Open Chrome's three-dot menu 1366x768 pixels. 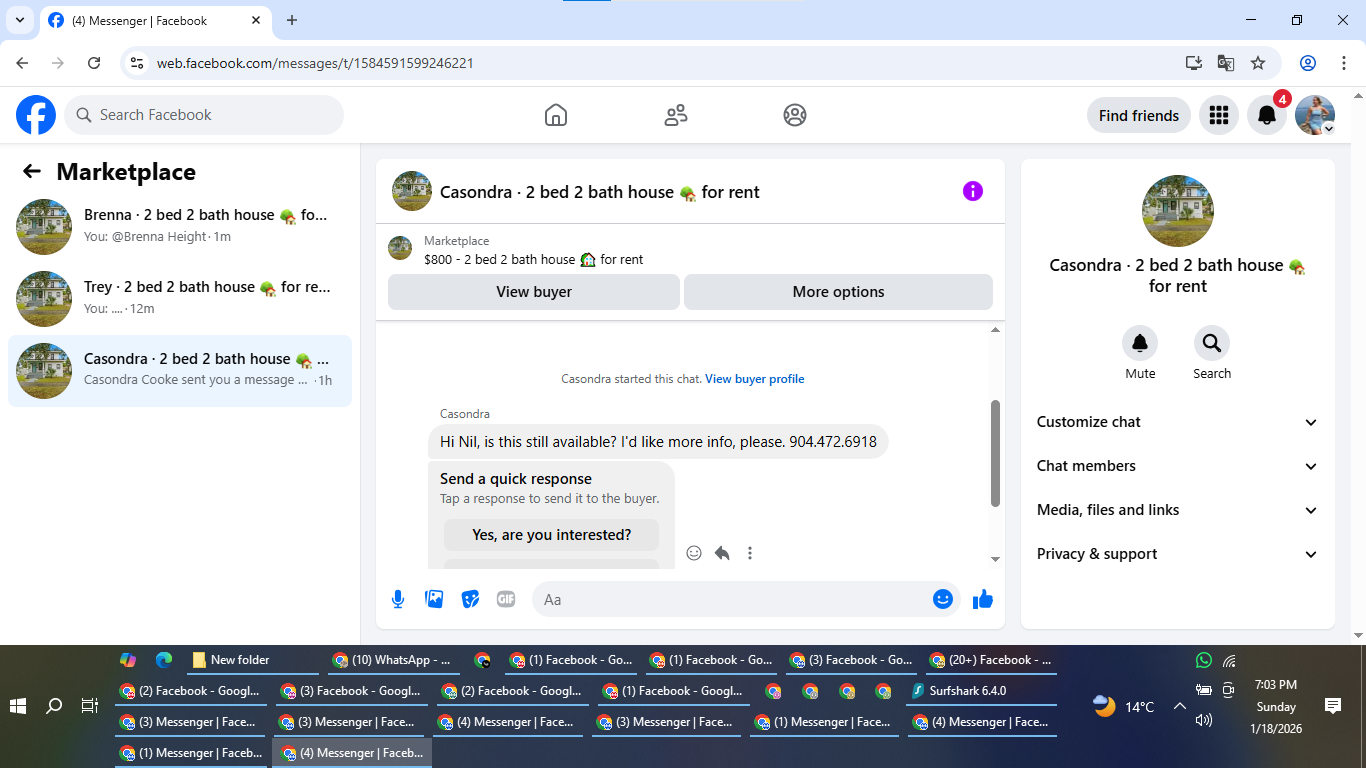pyautogui.click(x=1344, y=63)
